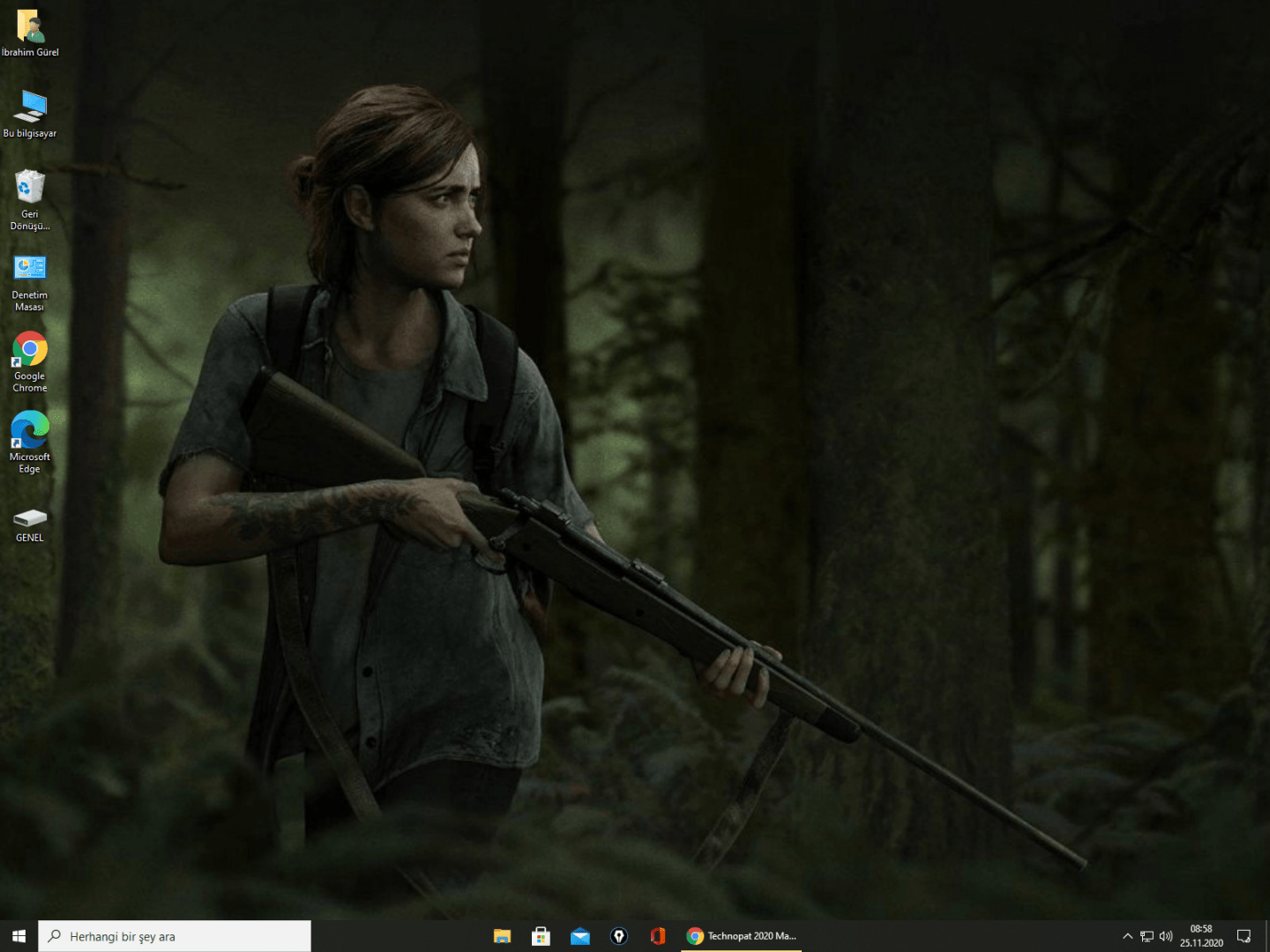Open Microsoft Office from the taskbar

658,936
